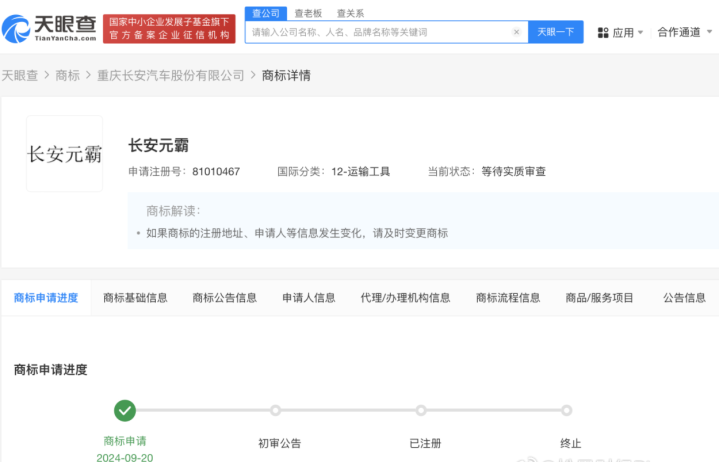
Task: Click the 初审公告 progress step marker
Action: [275, 410]
